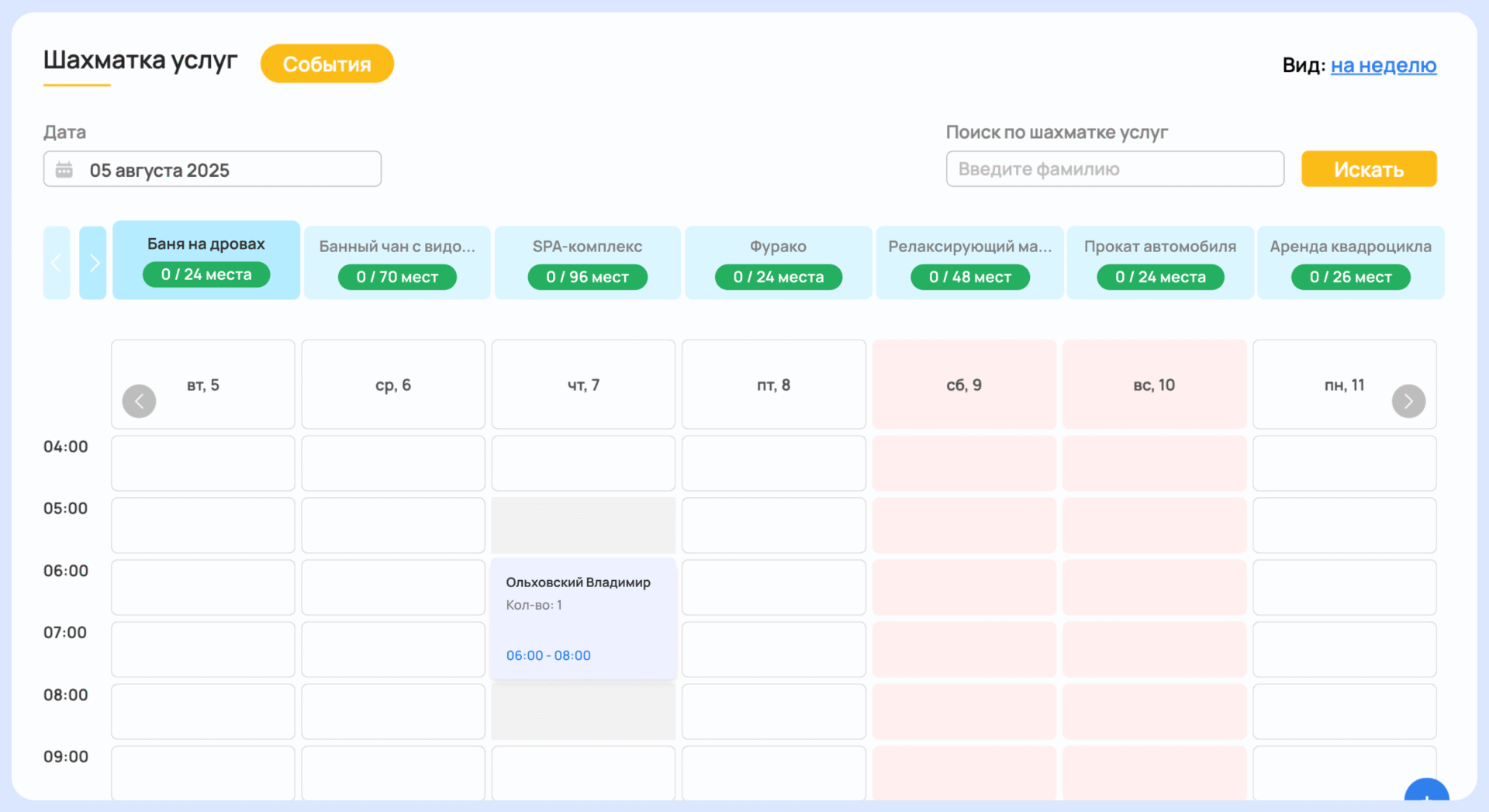Open Прокат автомобиля service tab
This screenshot has width=1489, height=812.
[x=1159, y=263]
